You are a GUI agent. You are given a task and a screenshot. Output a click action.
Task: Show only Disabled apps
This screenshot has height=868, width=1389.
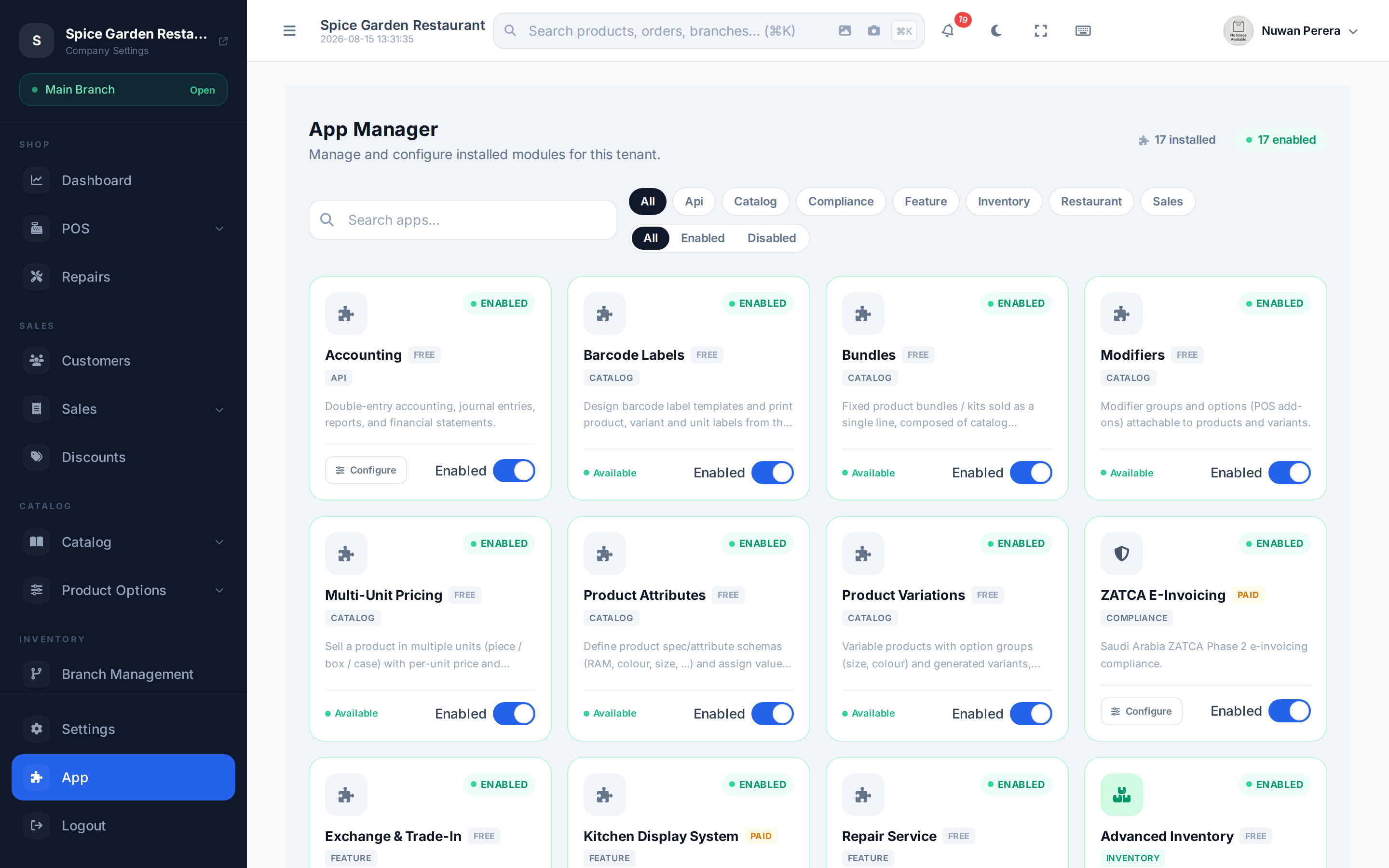pos(771,238)
